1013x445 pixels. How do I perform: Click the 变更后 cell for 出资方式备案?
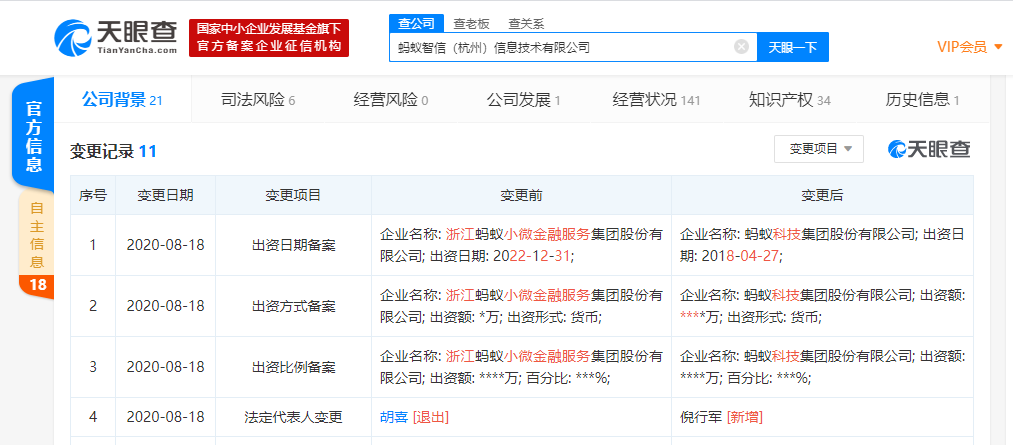pyautogui.click(x=822, y=306)
